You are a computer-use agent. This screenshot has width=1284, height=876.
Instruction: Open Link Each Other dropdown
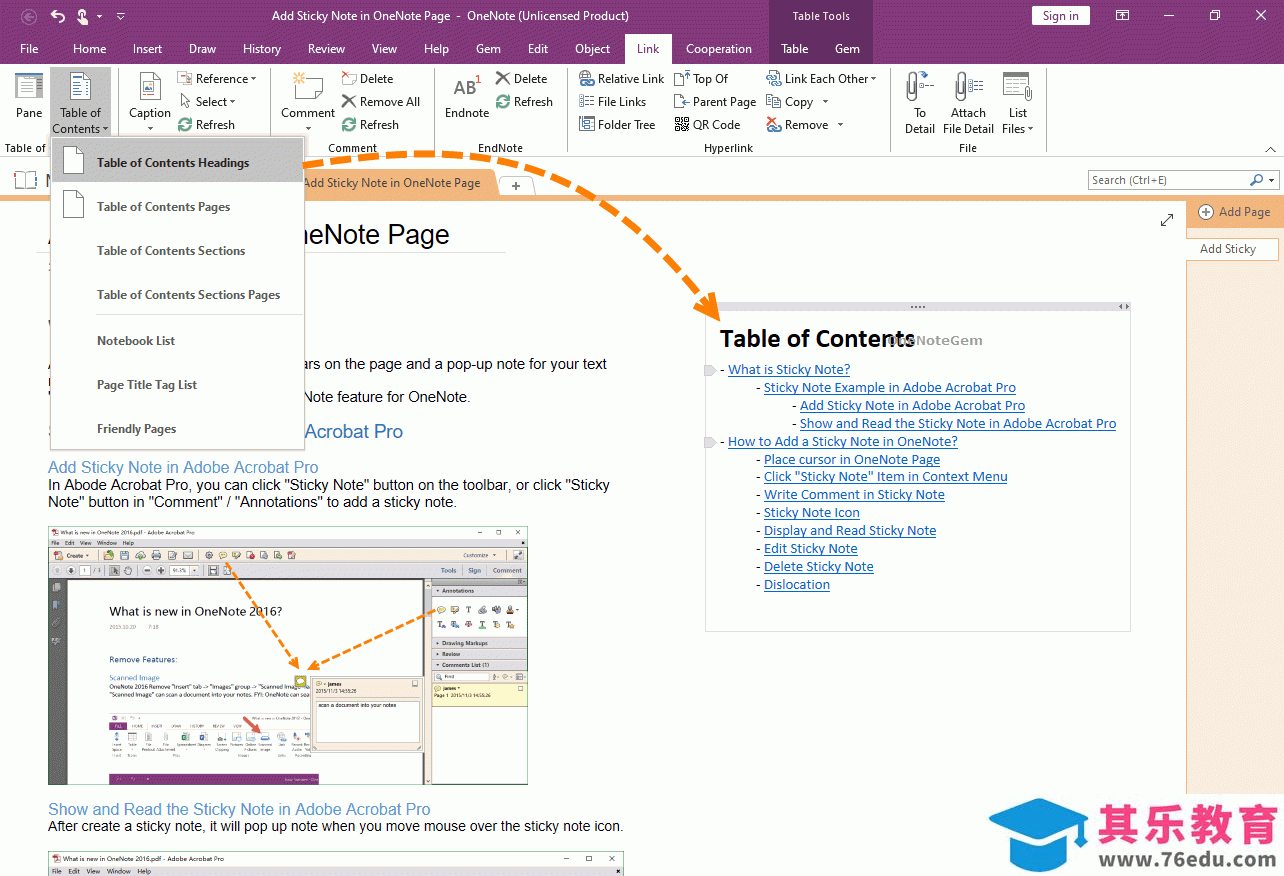point(821,79)
